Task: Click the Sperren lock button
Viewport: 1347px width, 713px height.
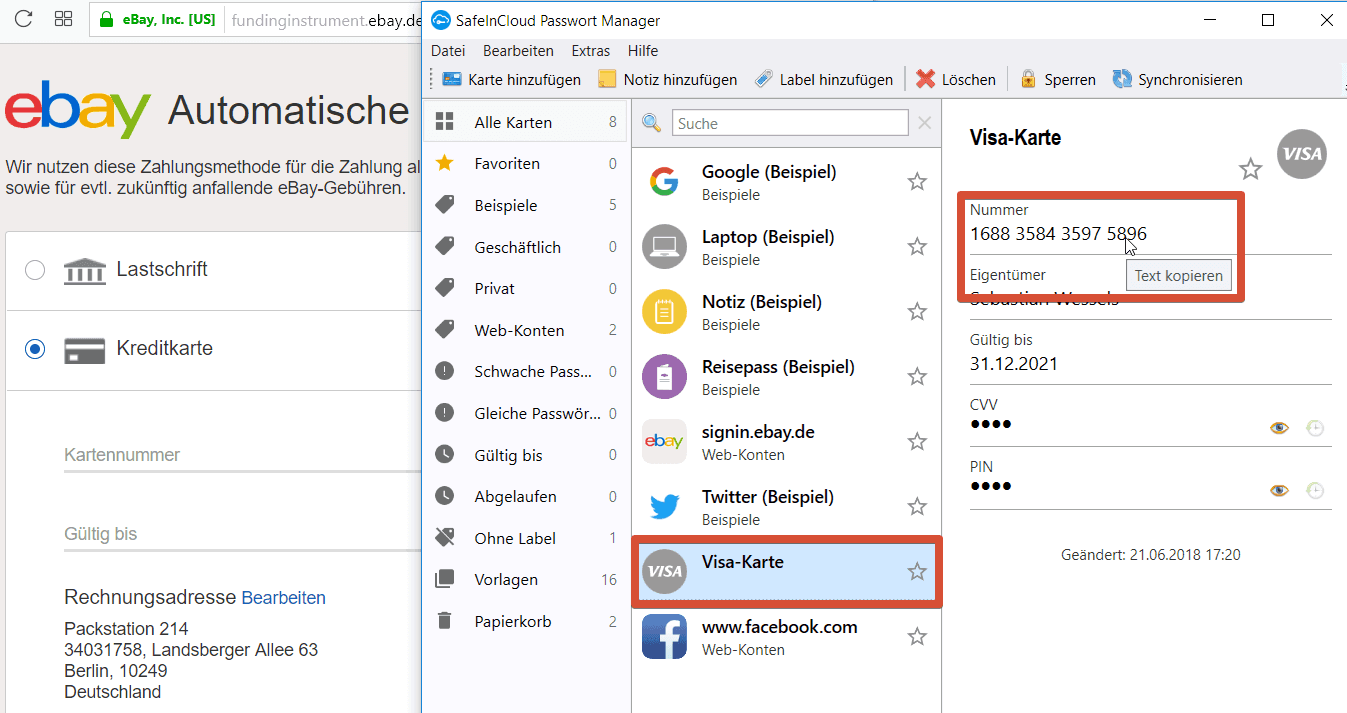Action: tap(1058, 79)
